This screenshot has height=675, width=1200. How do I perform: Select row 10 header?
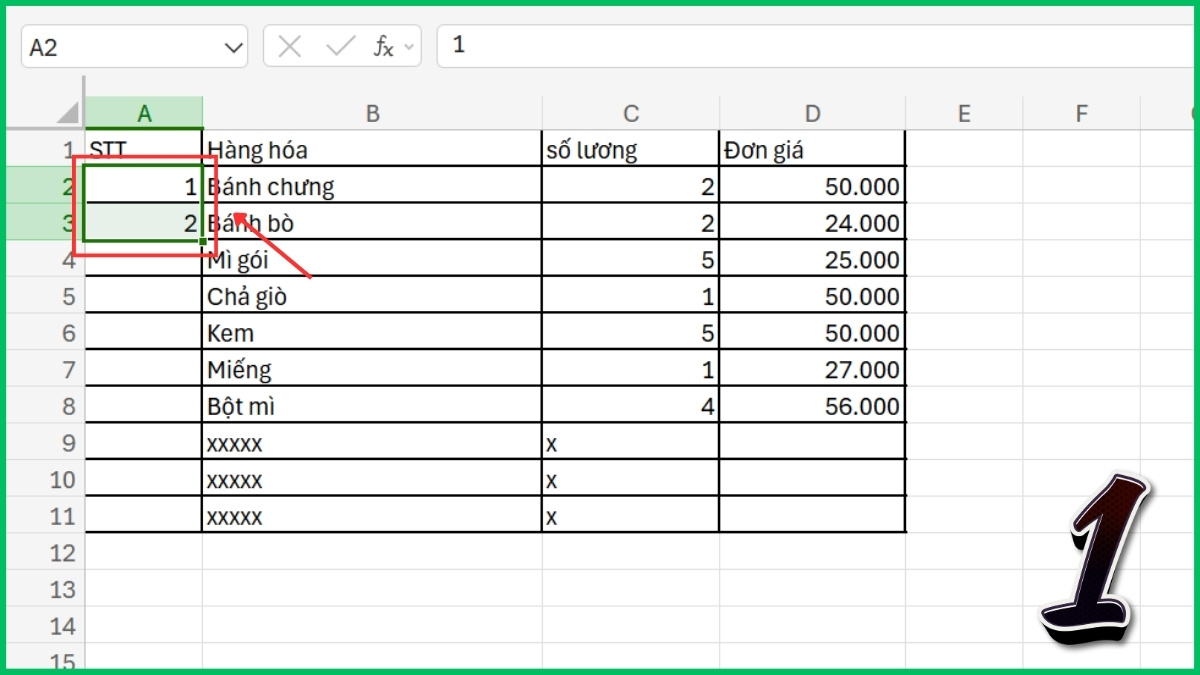(46, 479)
